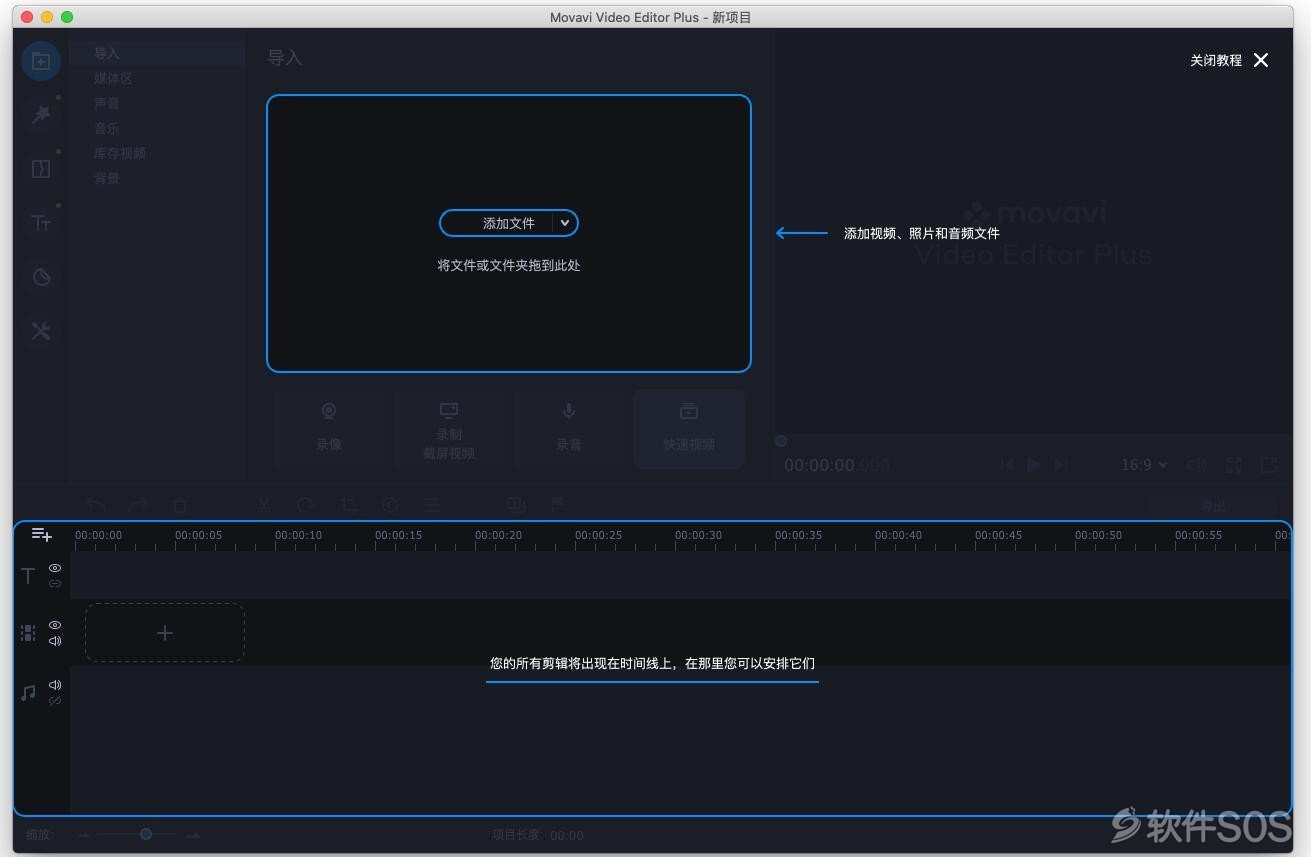
Task: Click the 00:00:50 mark on timeline ruler
Action: click(x=1098, y=535)
